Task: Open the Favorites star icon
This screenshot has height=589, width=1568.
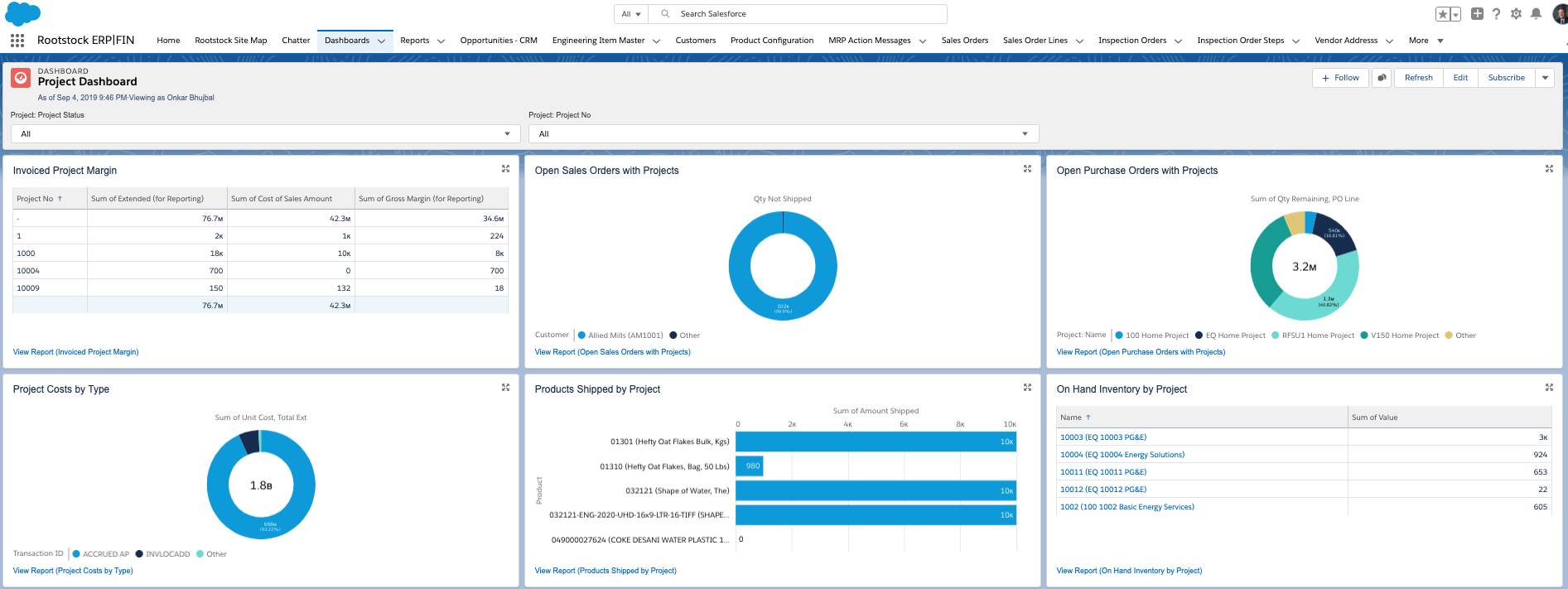Action: (x=1442, y=14)
